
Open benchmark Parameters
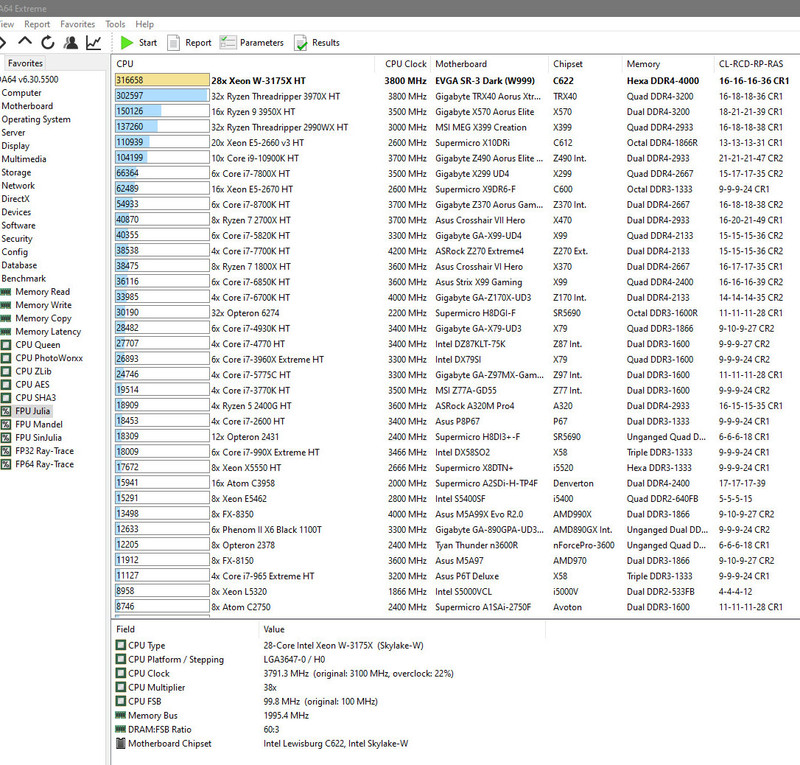[252, 43]
